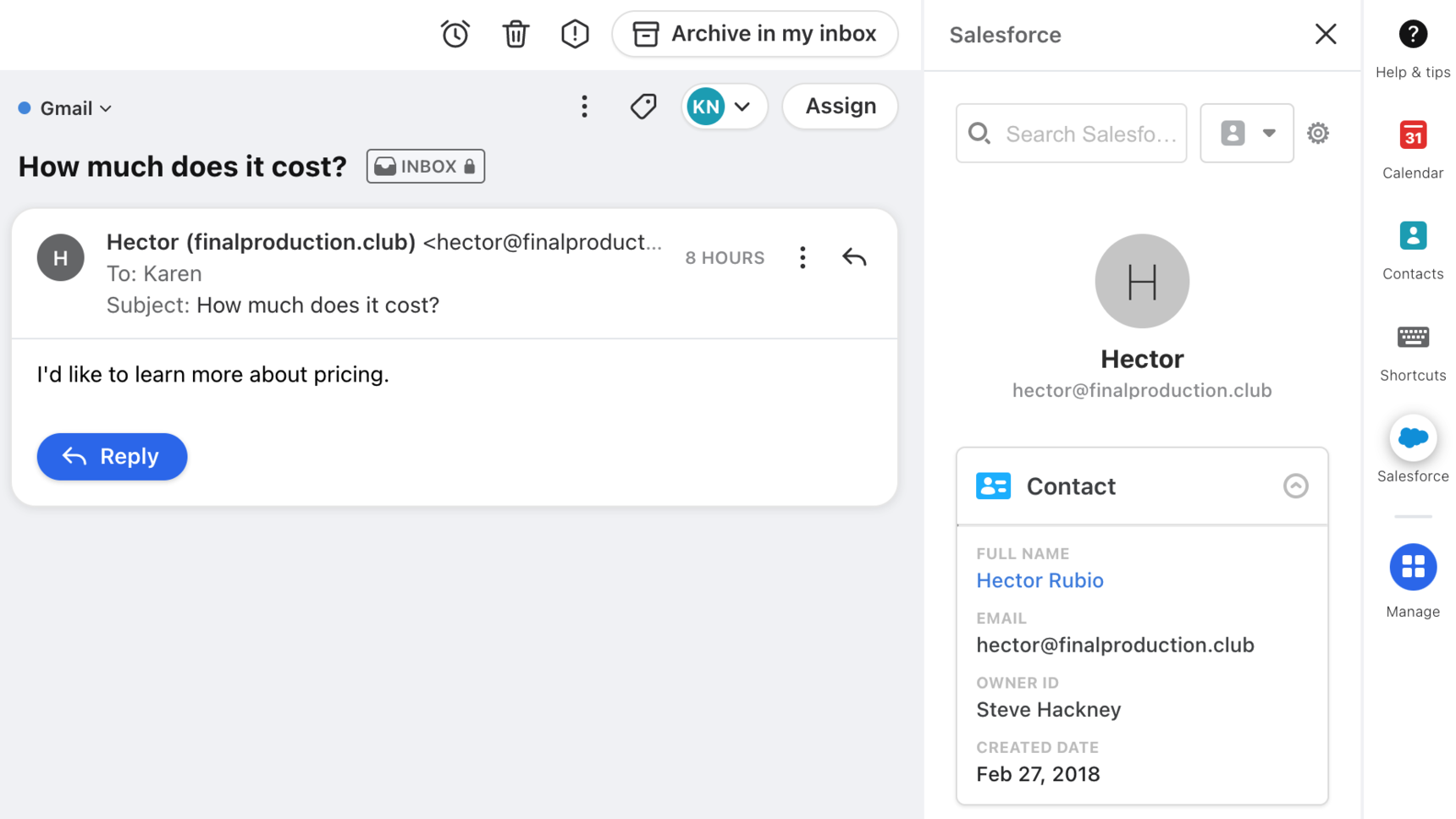Click sender address hector@finalproduct…
The width and height of the screenshot is (1456, 819).
(x=543, y=242)
